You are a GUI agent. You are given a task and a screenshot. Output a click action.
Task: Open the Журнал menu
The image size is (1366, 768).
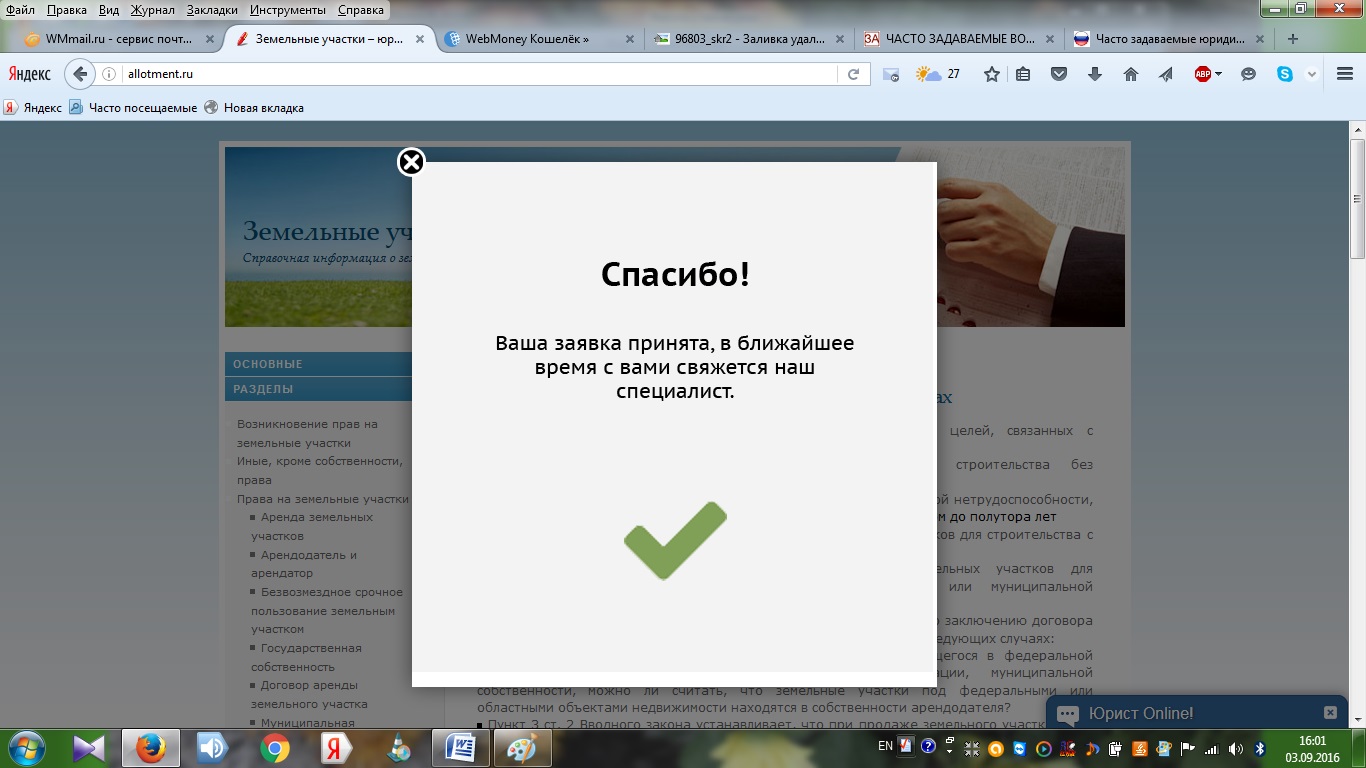click(x=152, y=10)
